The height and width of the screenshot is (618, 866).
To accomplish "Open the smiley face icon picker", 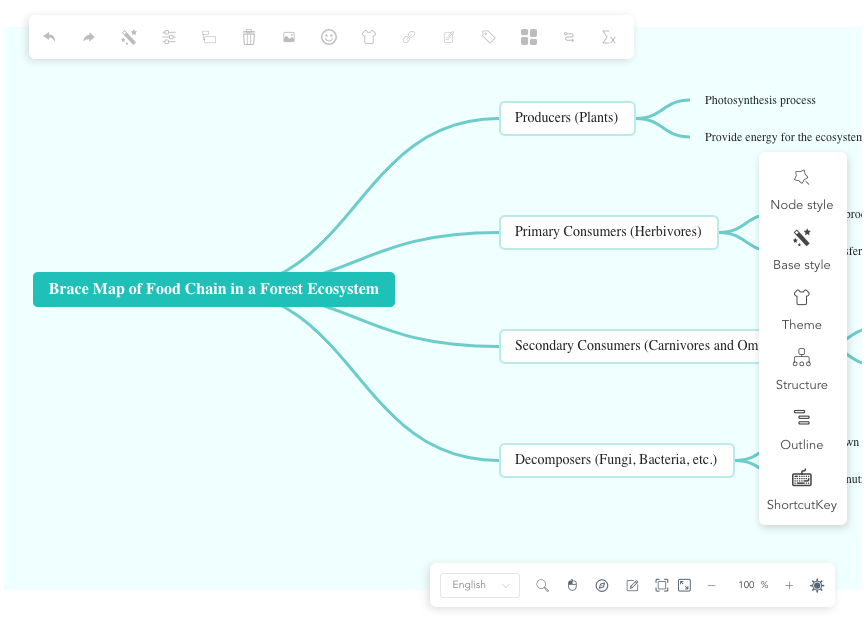I will 329,37.
